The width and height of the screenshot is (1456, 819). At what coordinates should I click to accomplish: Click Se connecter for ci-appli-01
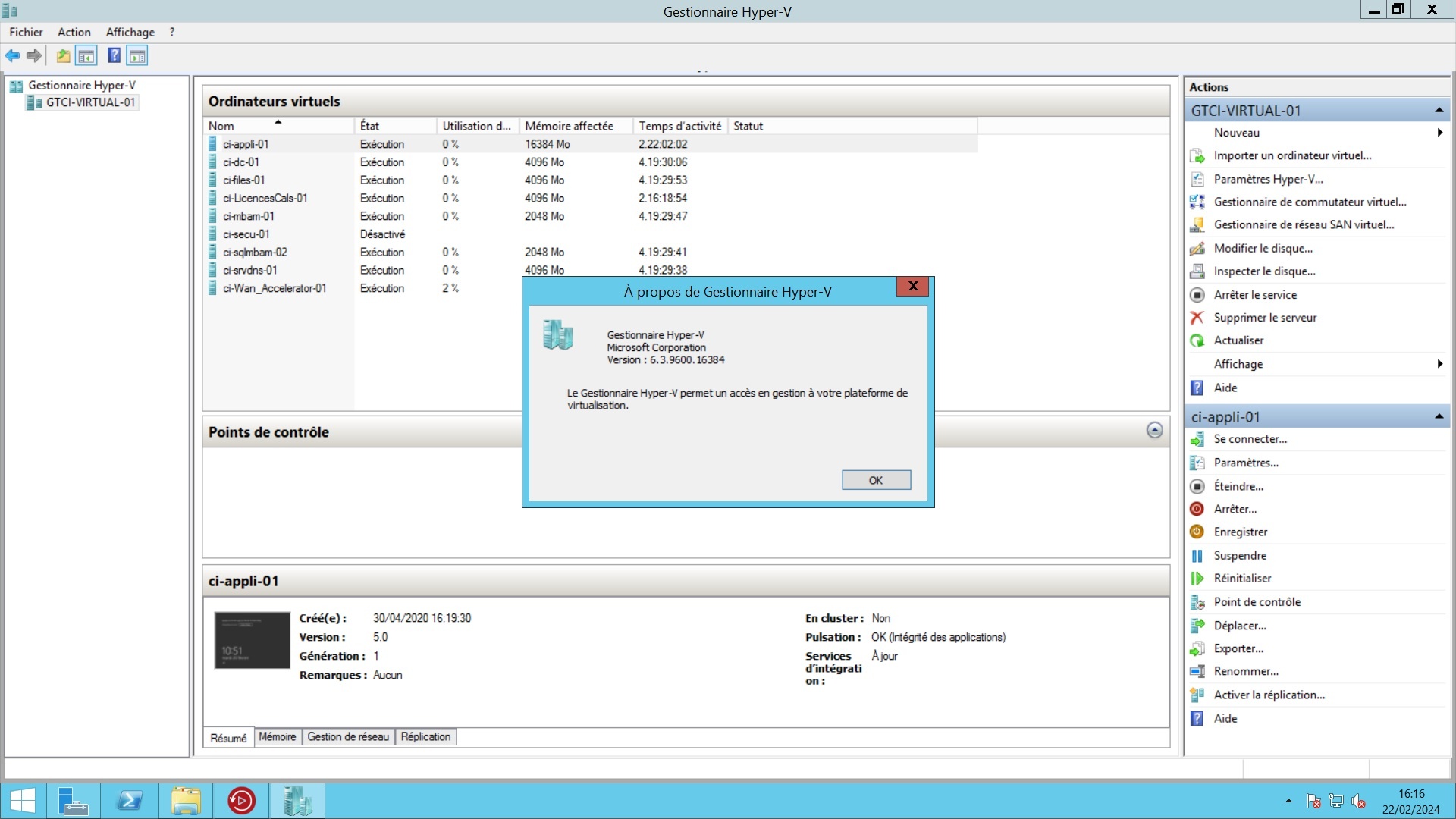pyautogui.click(x=1250, y=438)
